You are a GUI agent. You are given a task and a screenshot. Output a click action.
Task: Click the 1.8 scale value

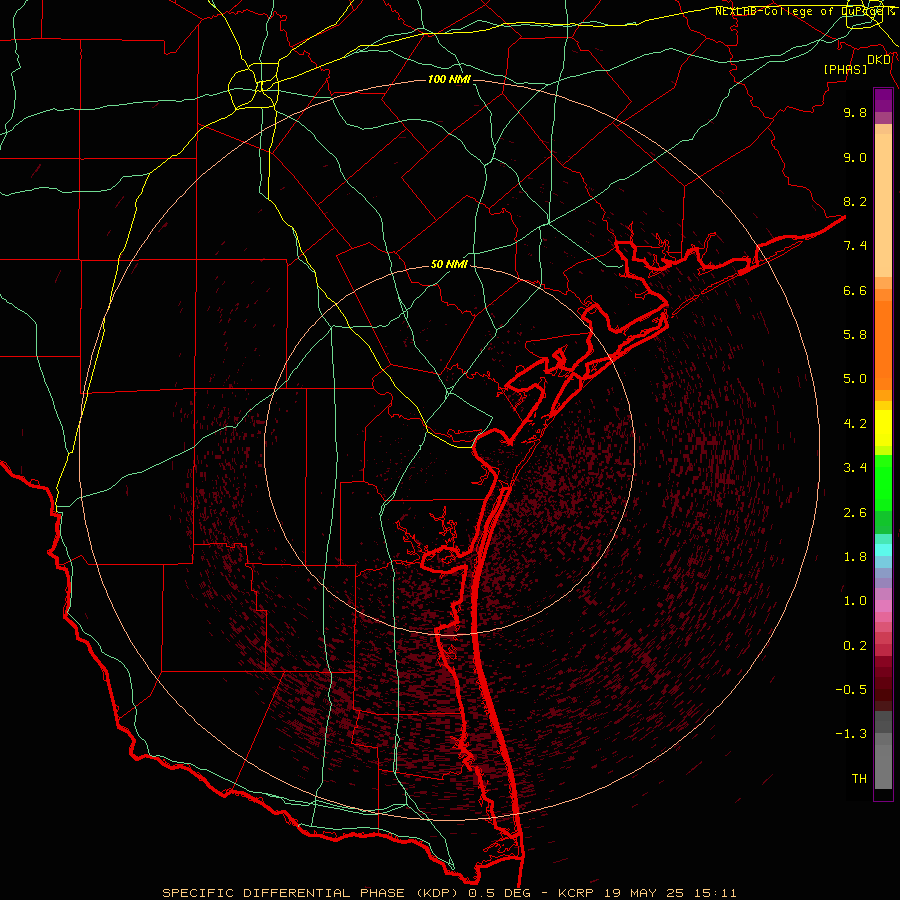pyautogui.click(x=855, y=557)
